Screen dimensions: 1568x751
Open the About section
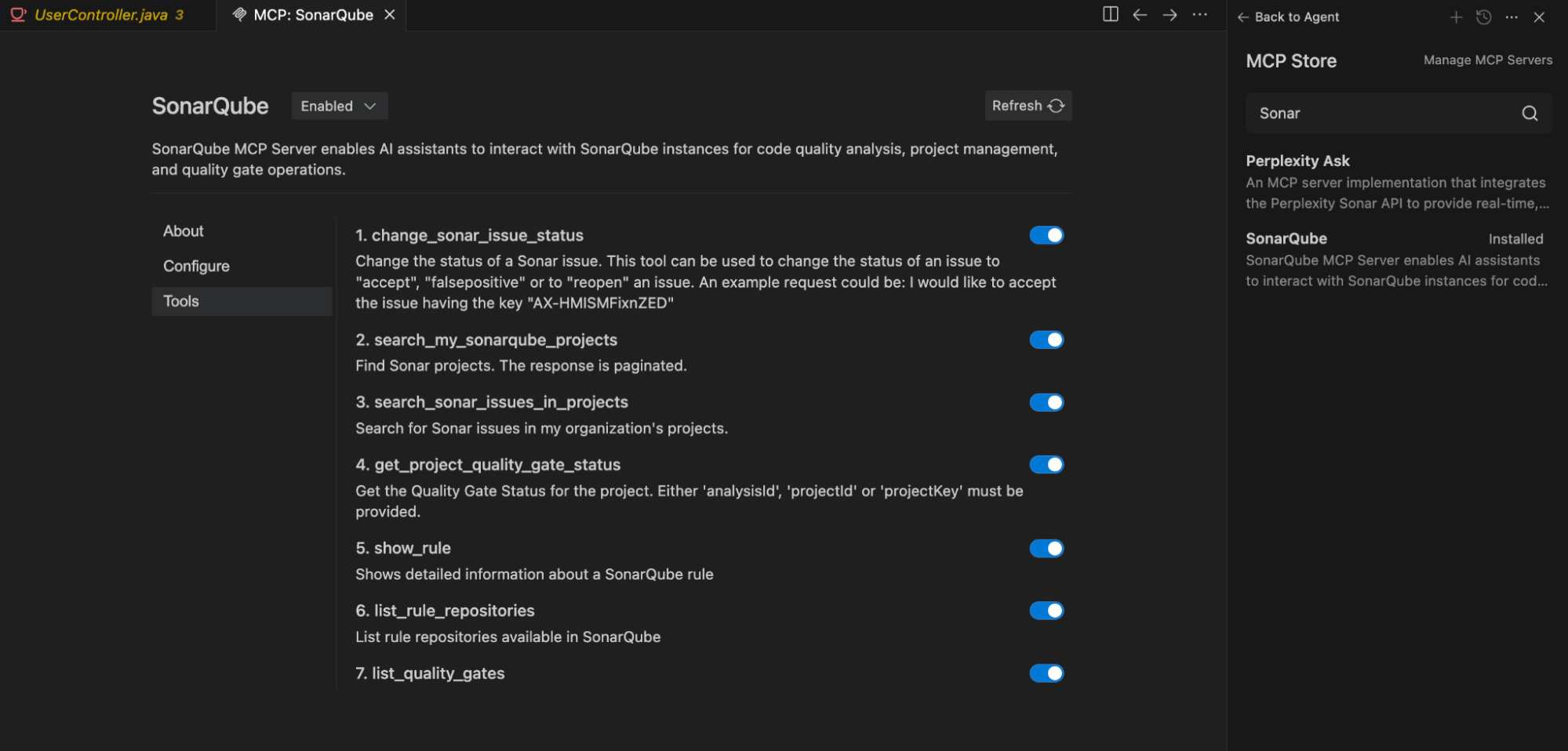pos(184,231)
